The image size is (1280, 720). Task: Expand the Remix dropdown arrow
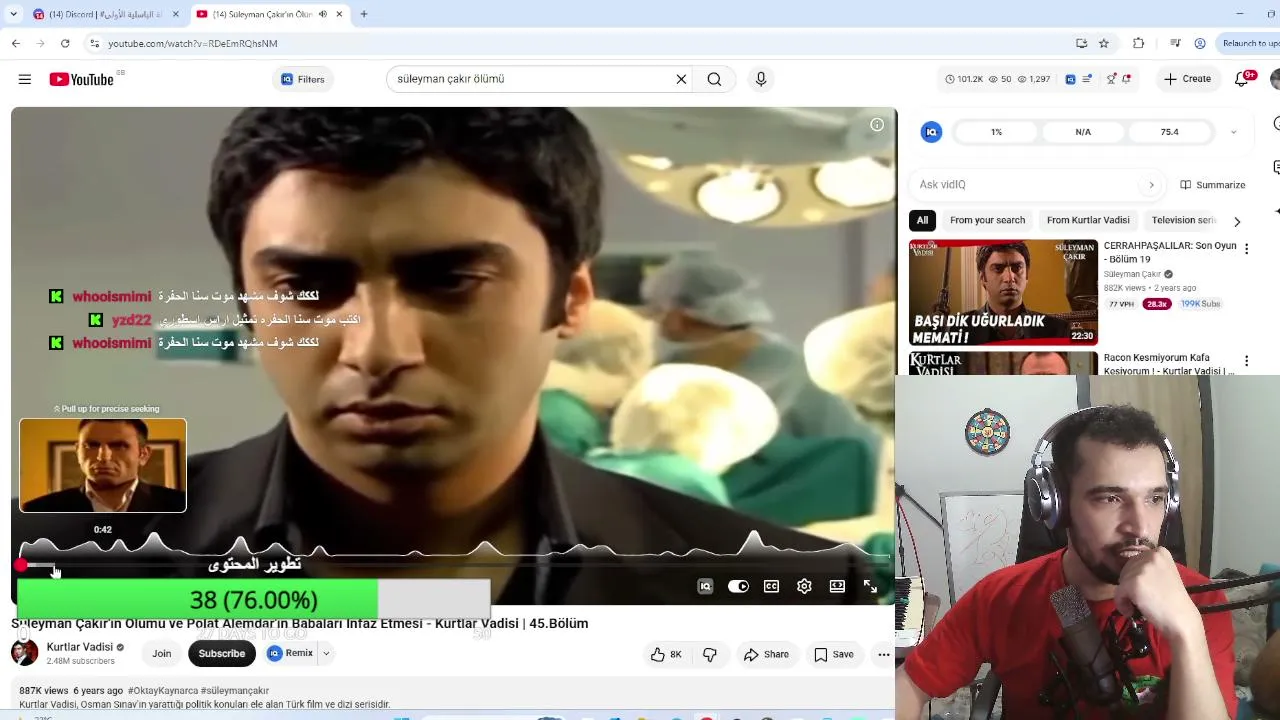coord(325,654)
